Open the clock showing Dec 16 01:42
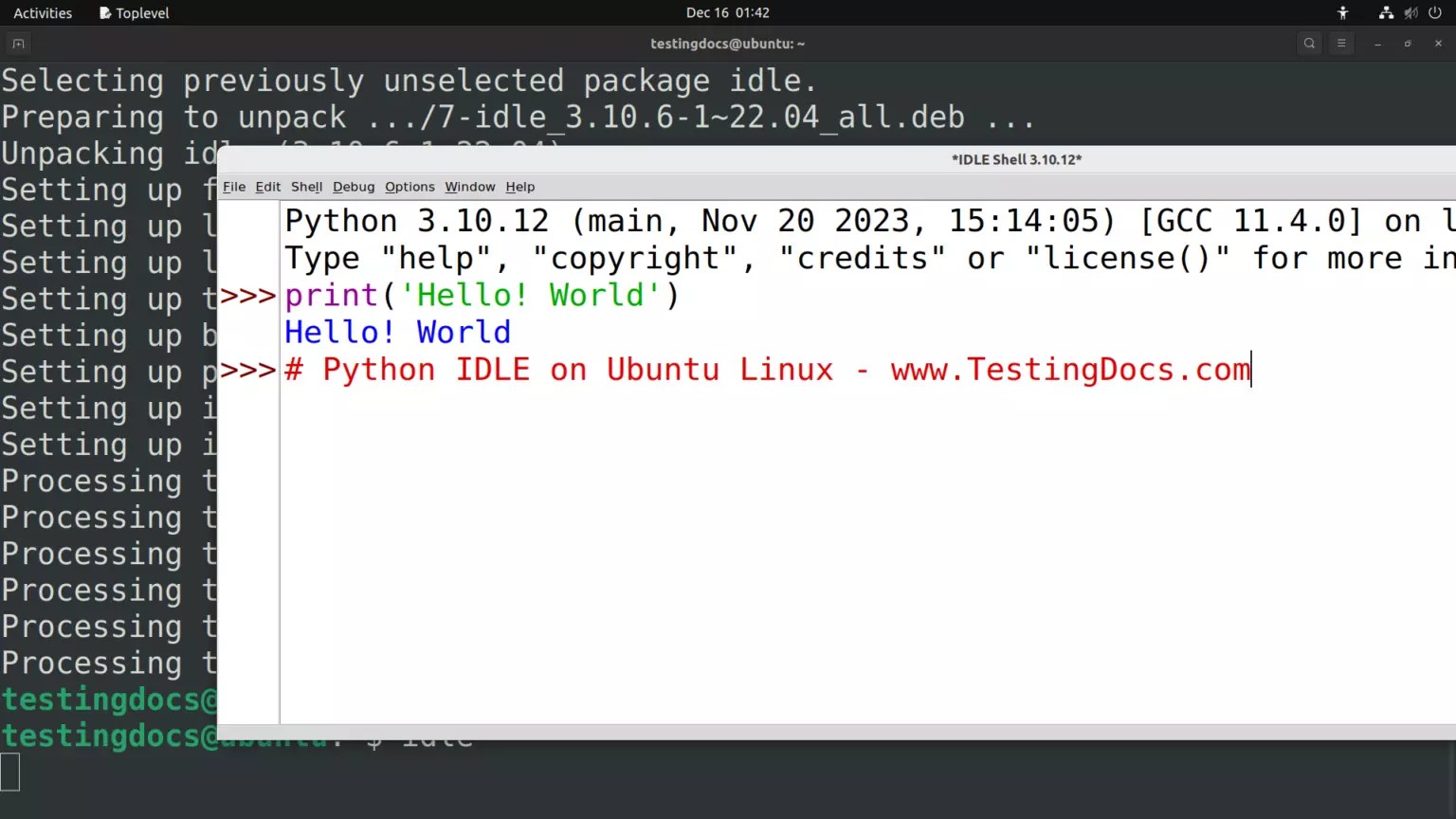1456x819 pixels. pyautogui.click(x=728, y=13)
